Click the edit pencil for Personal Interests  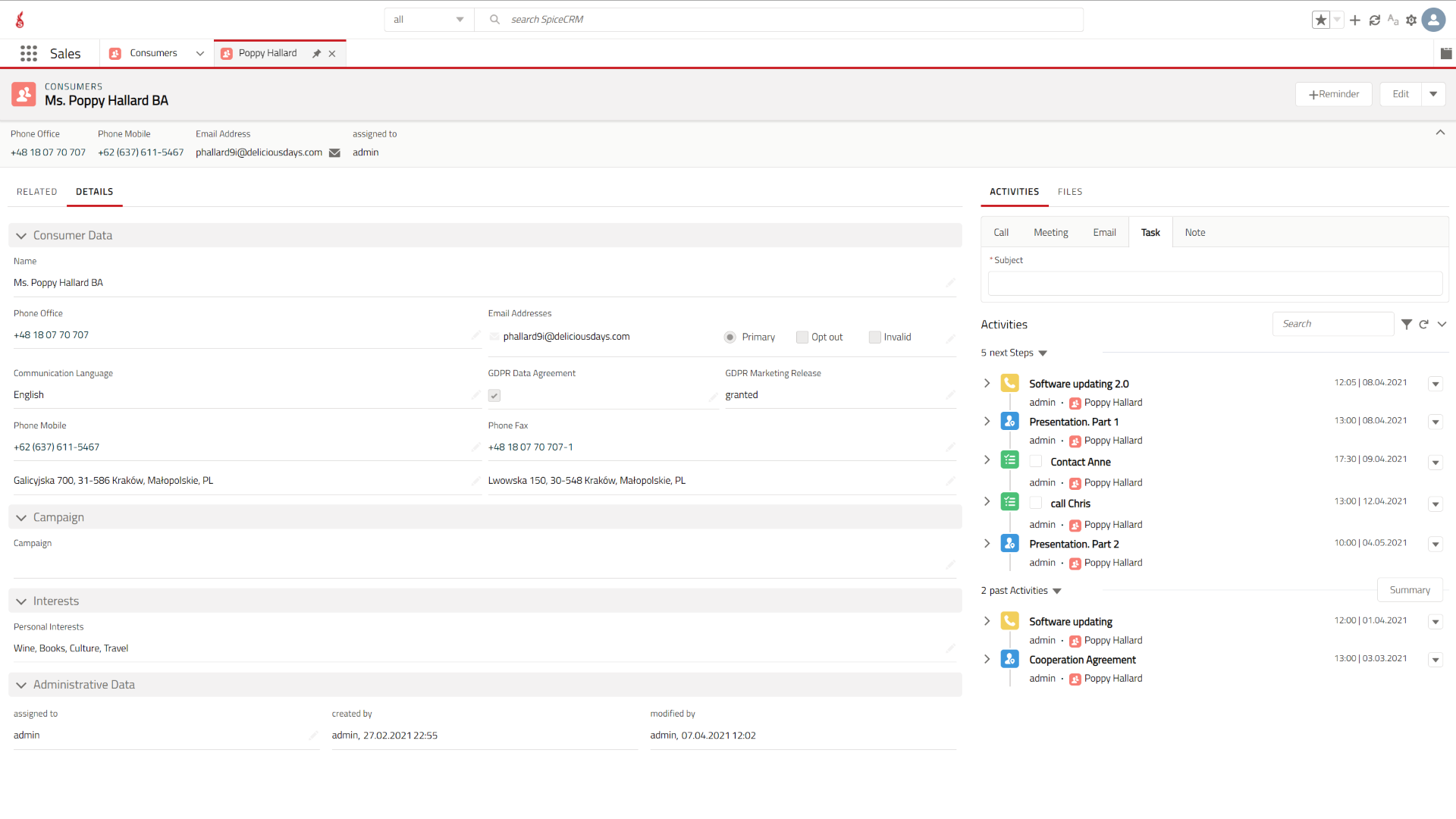[x=950, y=648]
